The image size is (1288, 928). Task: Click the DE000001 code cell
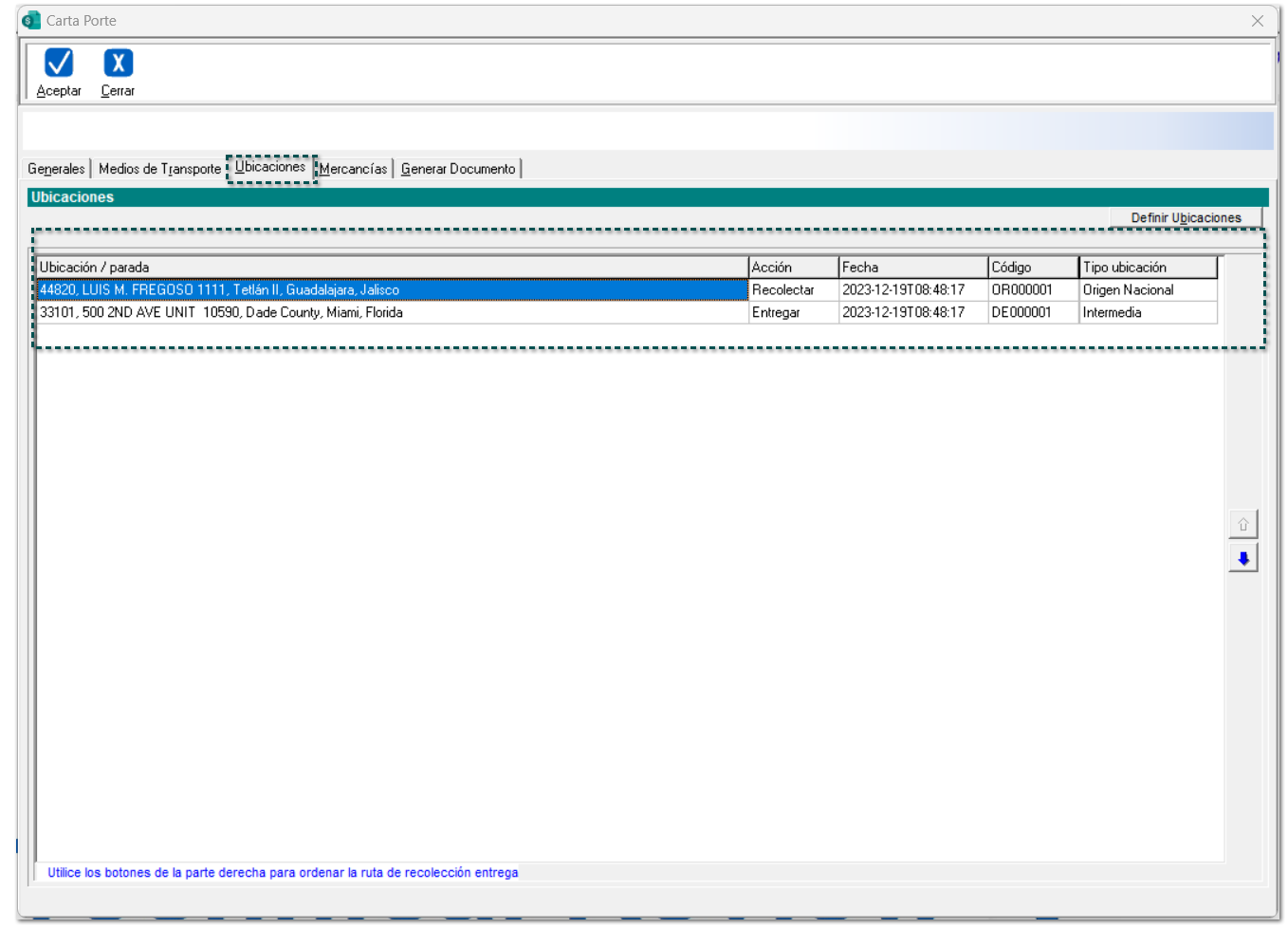tap(1021, 313)
